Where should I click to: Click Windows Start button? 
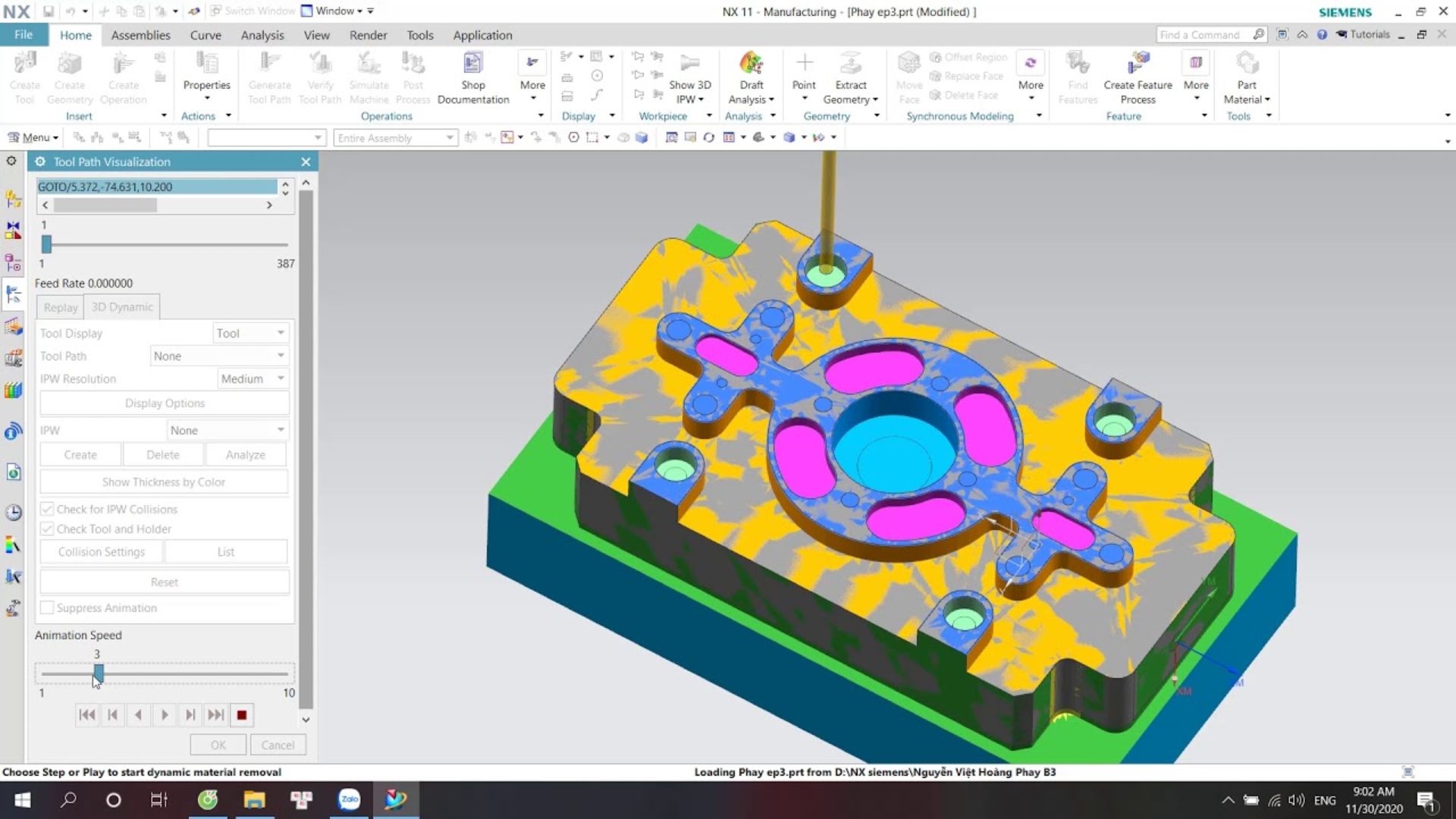pyautogui.click(x=22, y=799)
